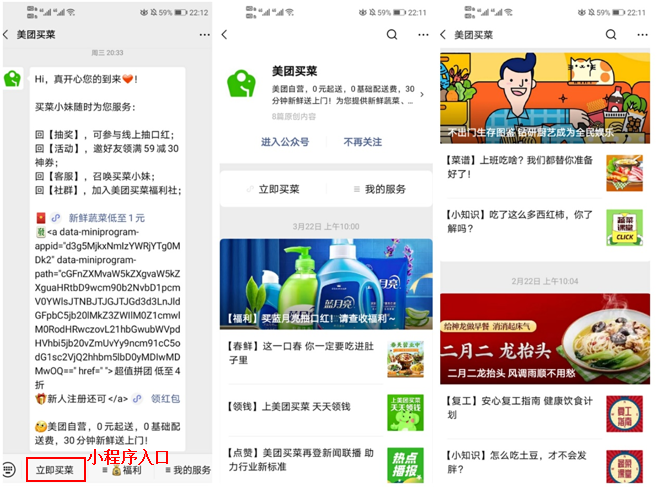Select 我的服务 in the profile service menu
Screen dimensions: 656x495
click(380, 189)
